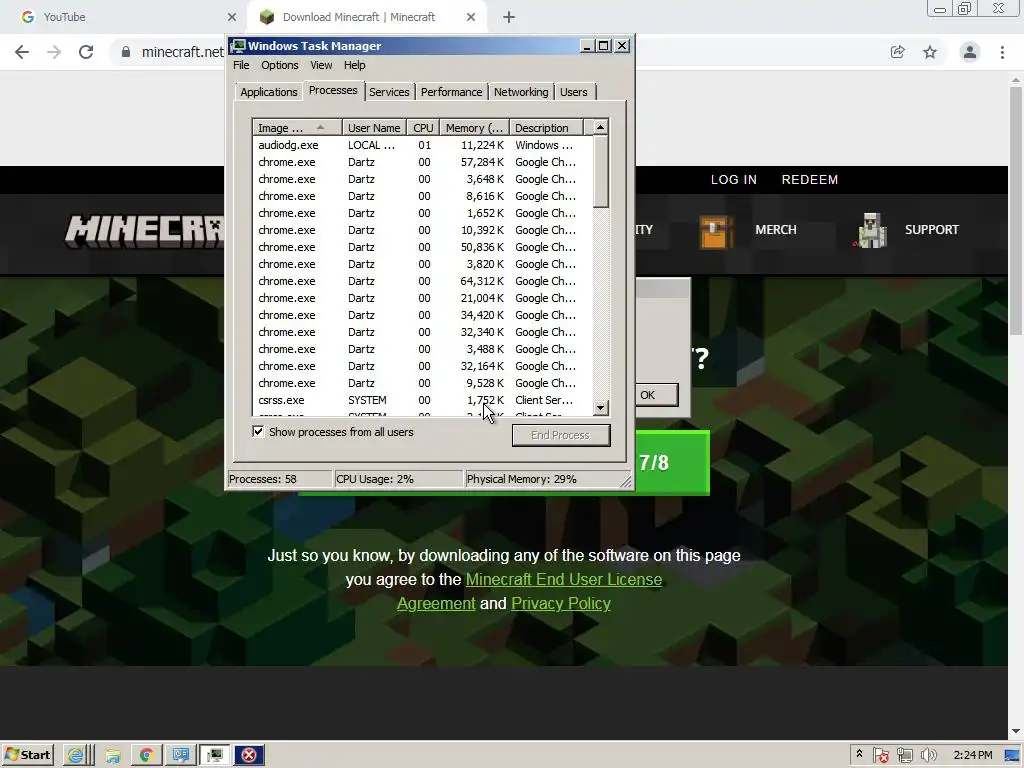1024x768 pixels.
Task: Sort processes by Memory column header
Action: tap(475, 127)
